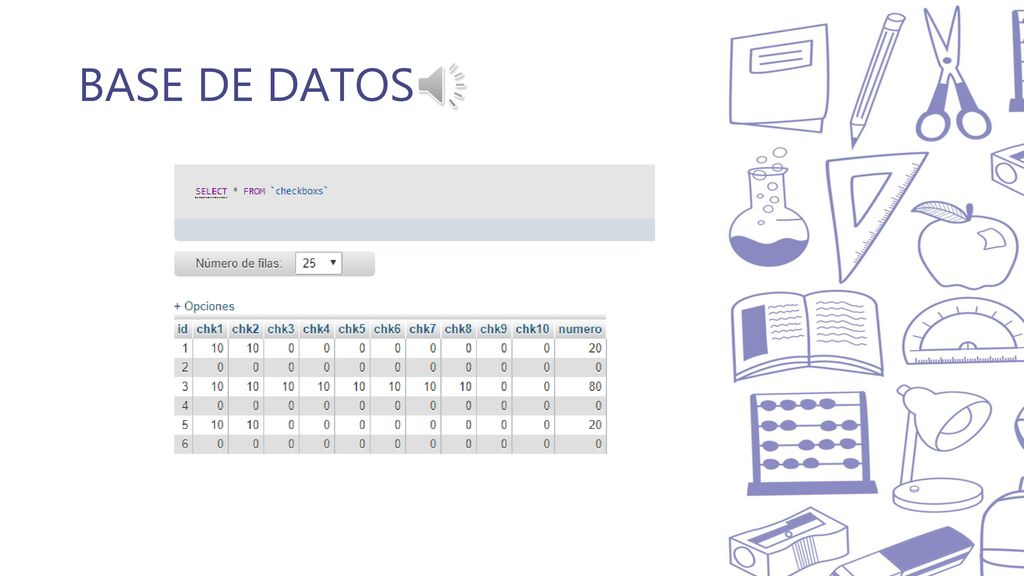Sort by the chk1 column header

(210, 329)
